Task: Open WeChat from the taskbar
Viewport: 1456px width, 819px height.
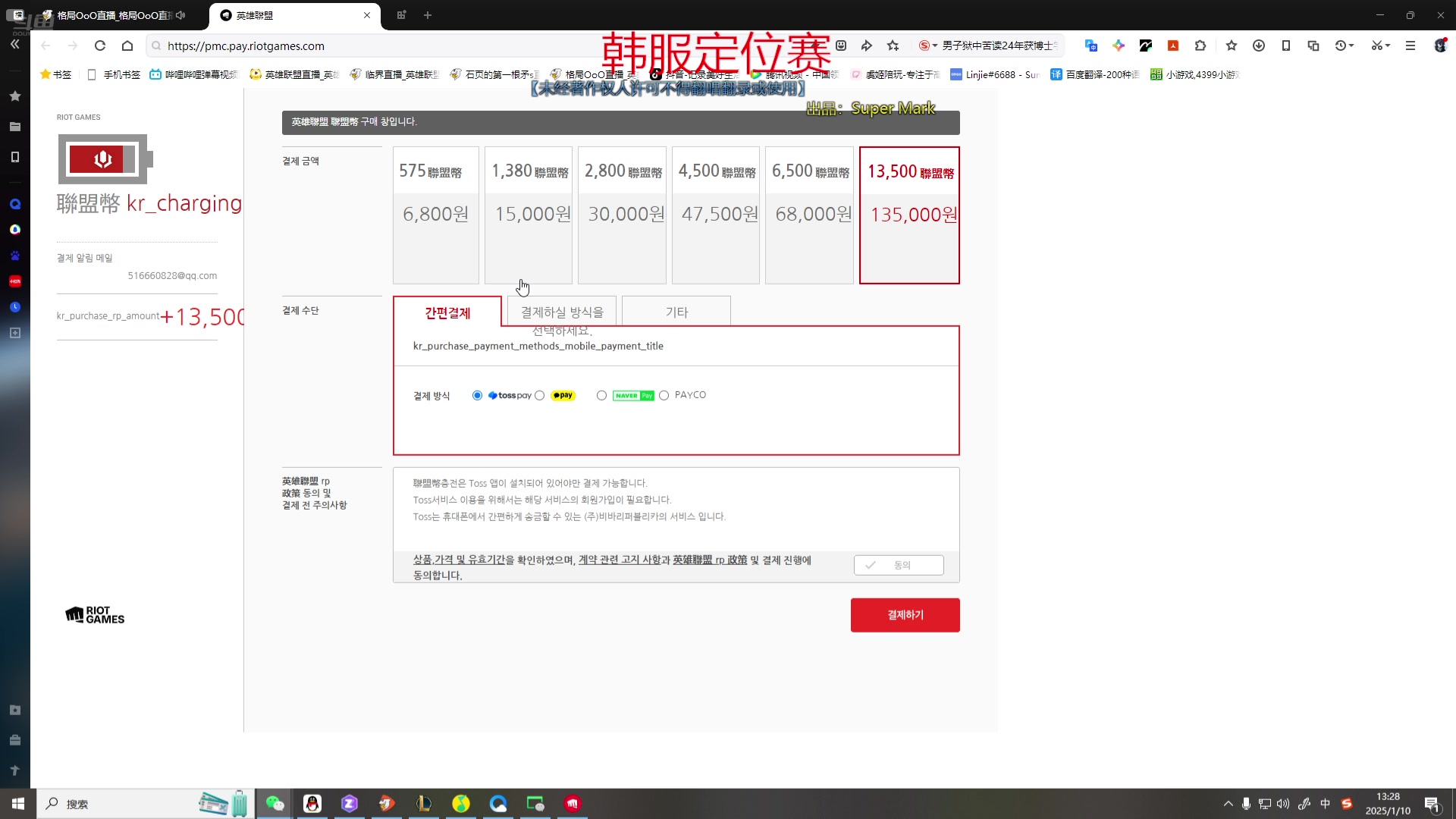Action: [x=275, y=804]
